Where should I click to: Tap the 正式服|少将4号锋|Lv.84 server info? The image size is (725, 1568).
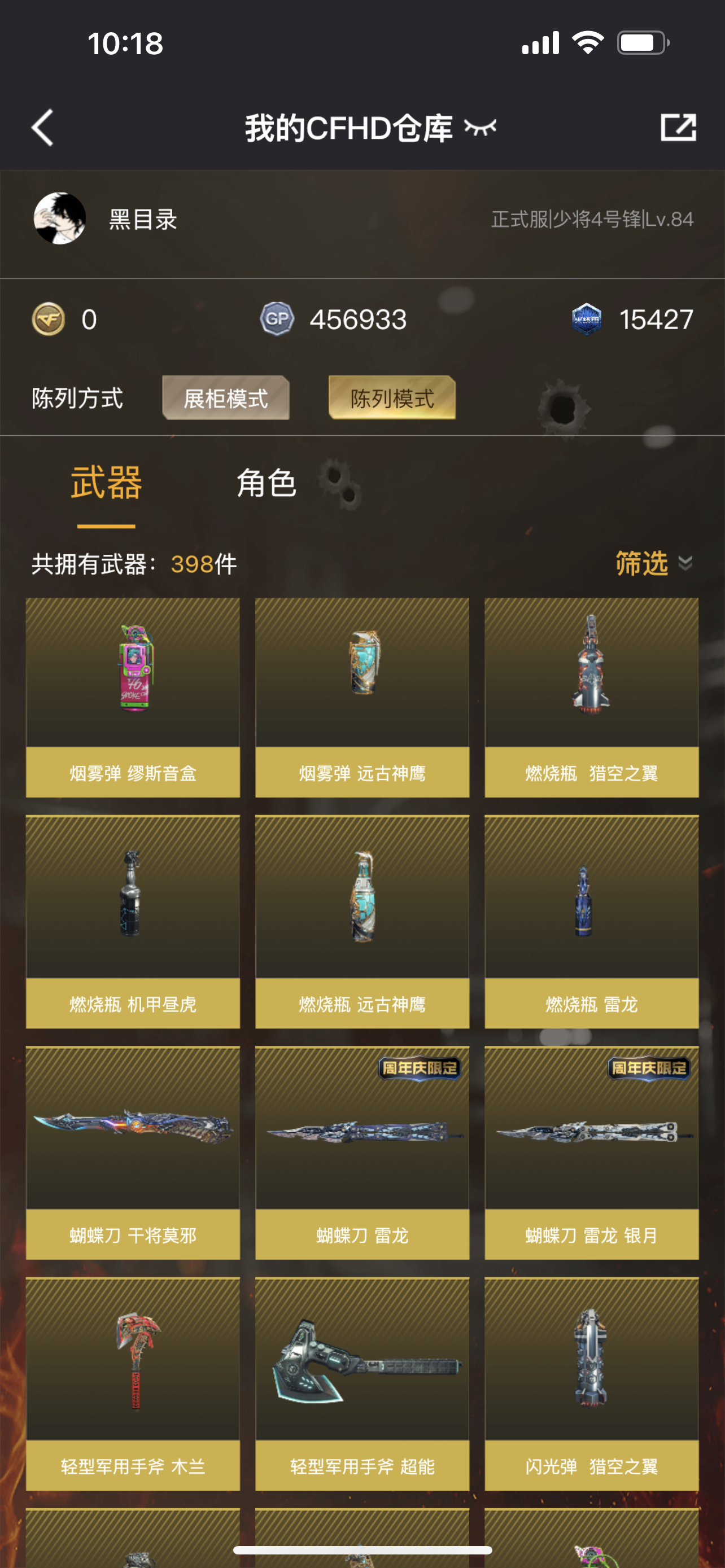[592, 219]
